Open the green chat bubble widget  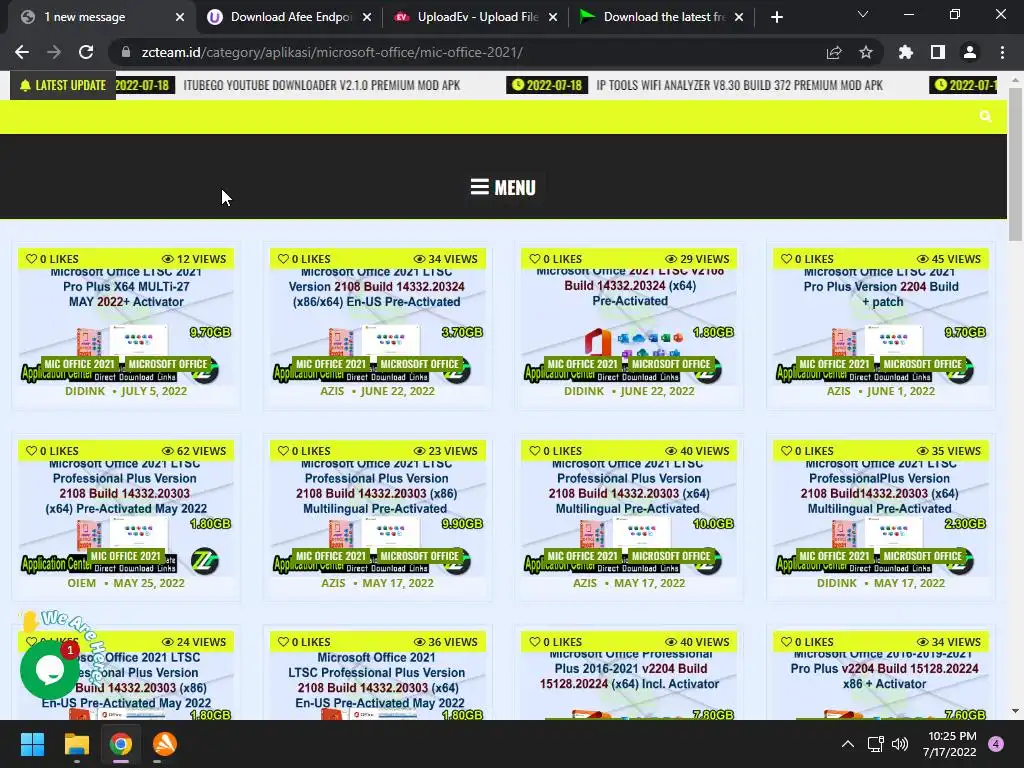(50, 670)
